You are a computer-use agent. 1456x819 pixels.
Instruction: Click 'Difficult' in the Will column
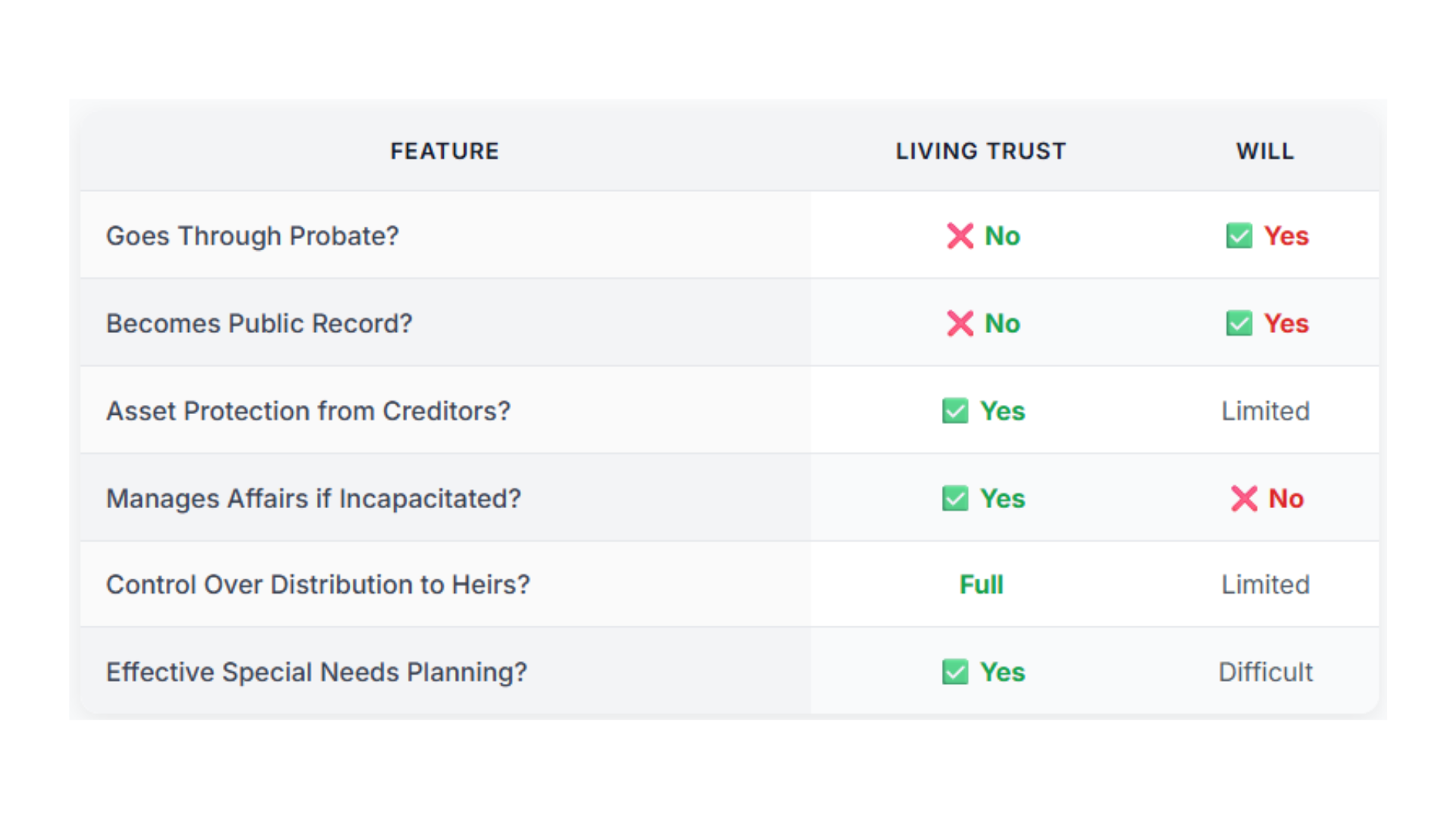pos(1266,672)
